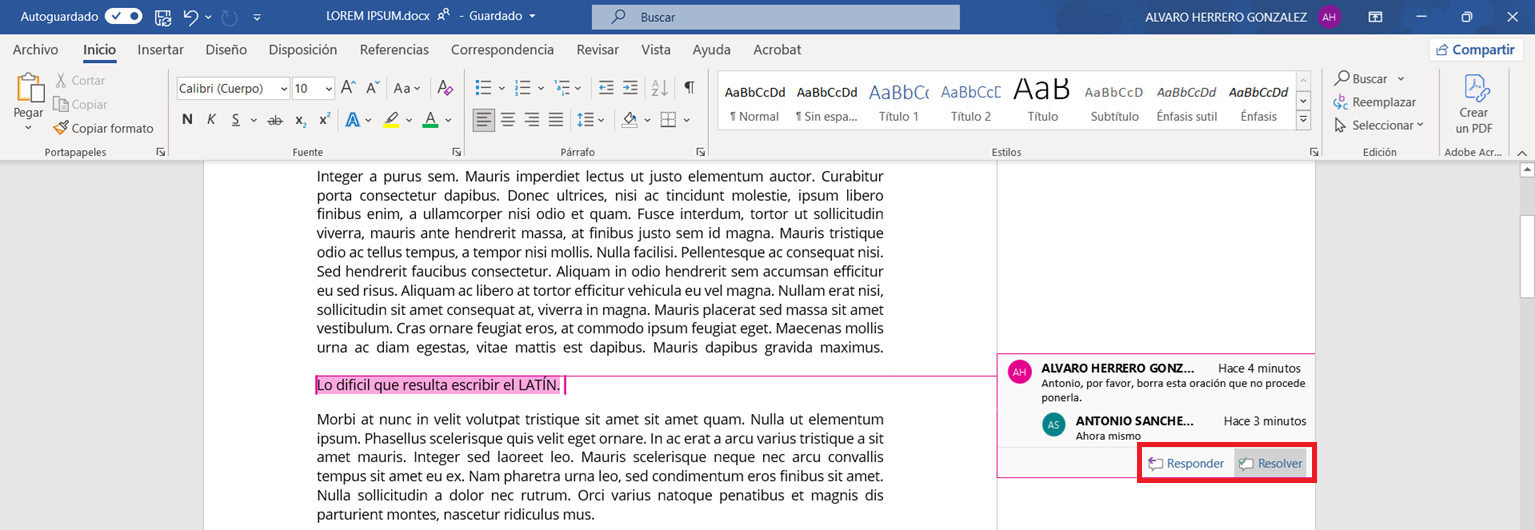Expand the Pegar options arrow

click(28, 128)
